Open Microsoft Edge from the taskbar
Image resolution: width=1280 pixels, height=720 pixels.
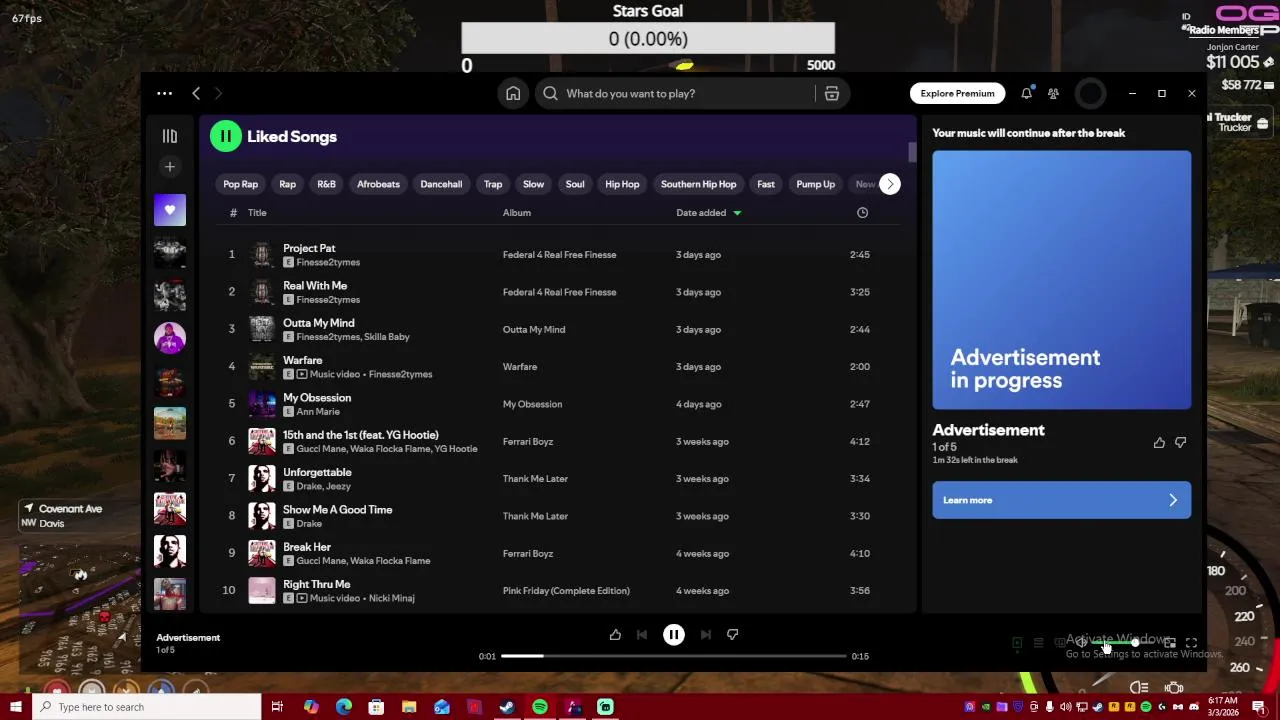(x=344, y=707)
